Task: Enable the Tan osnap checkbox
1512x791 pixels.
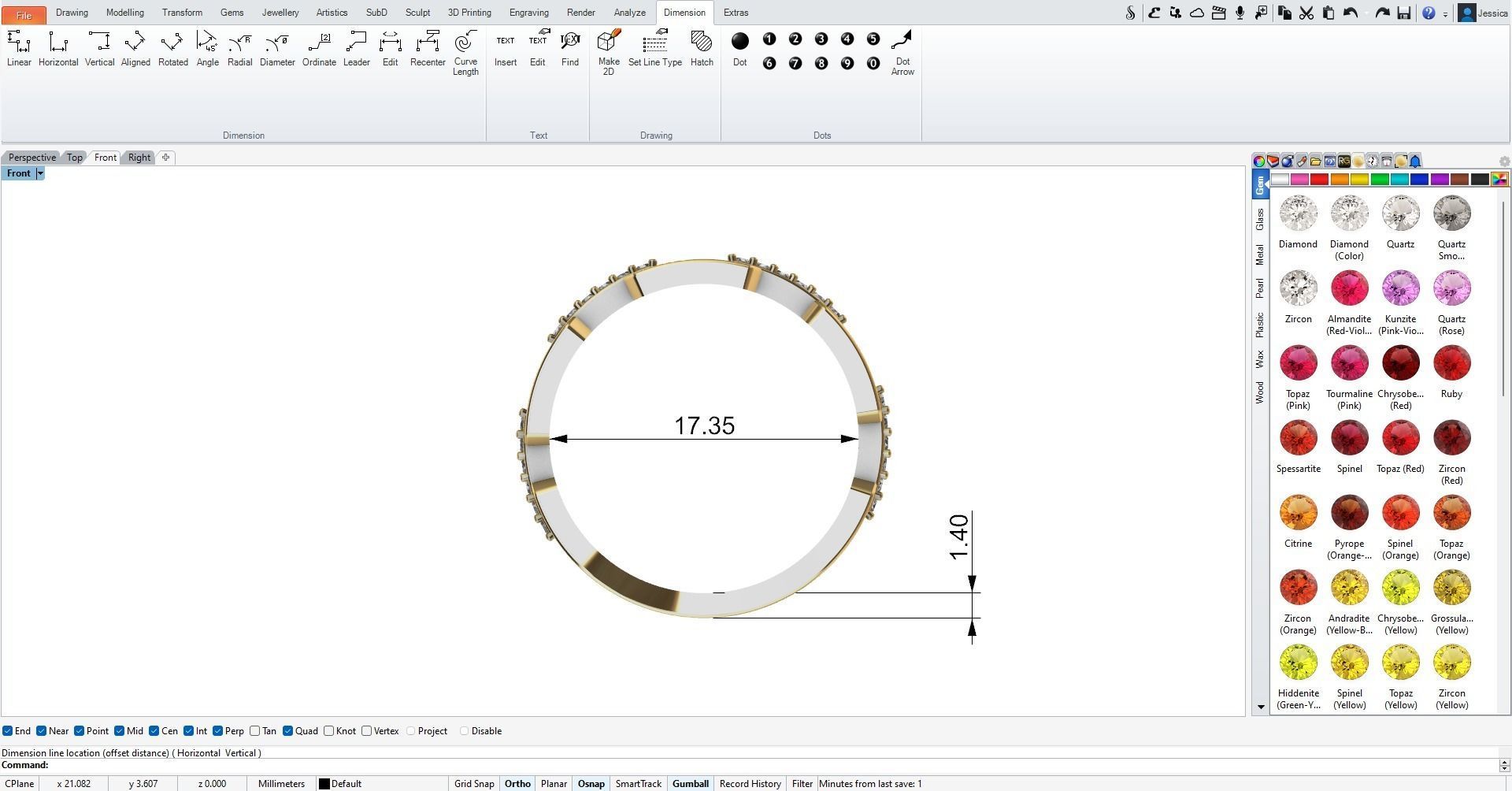Action: pos(254,731)
